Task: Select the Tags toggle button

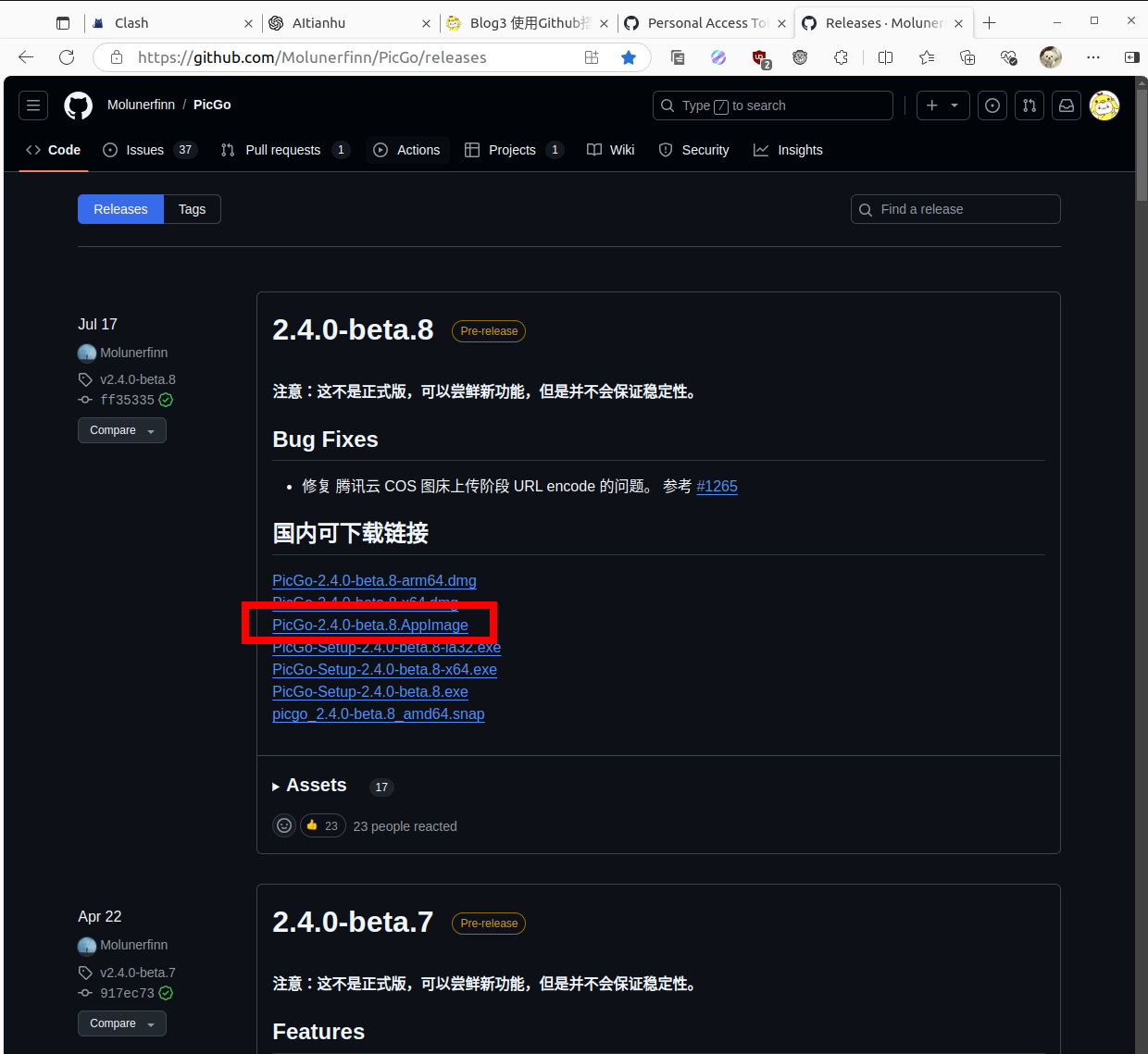Action: (193, 209)
